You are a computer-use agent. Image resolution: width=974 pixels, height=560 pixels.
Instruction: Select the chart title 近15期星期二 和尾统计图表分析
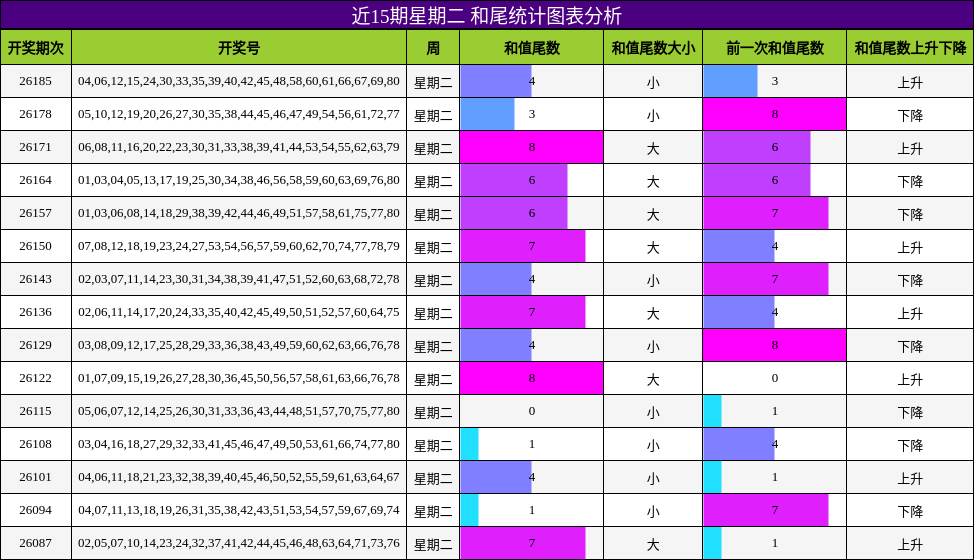(486, 16)
